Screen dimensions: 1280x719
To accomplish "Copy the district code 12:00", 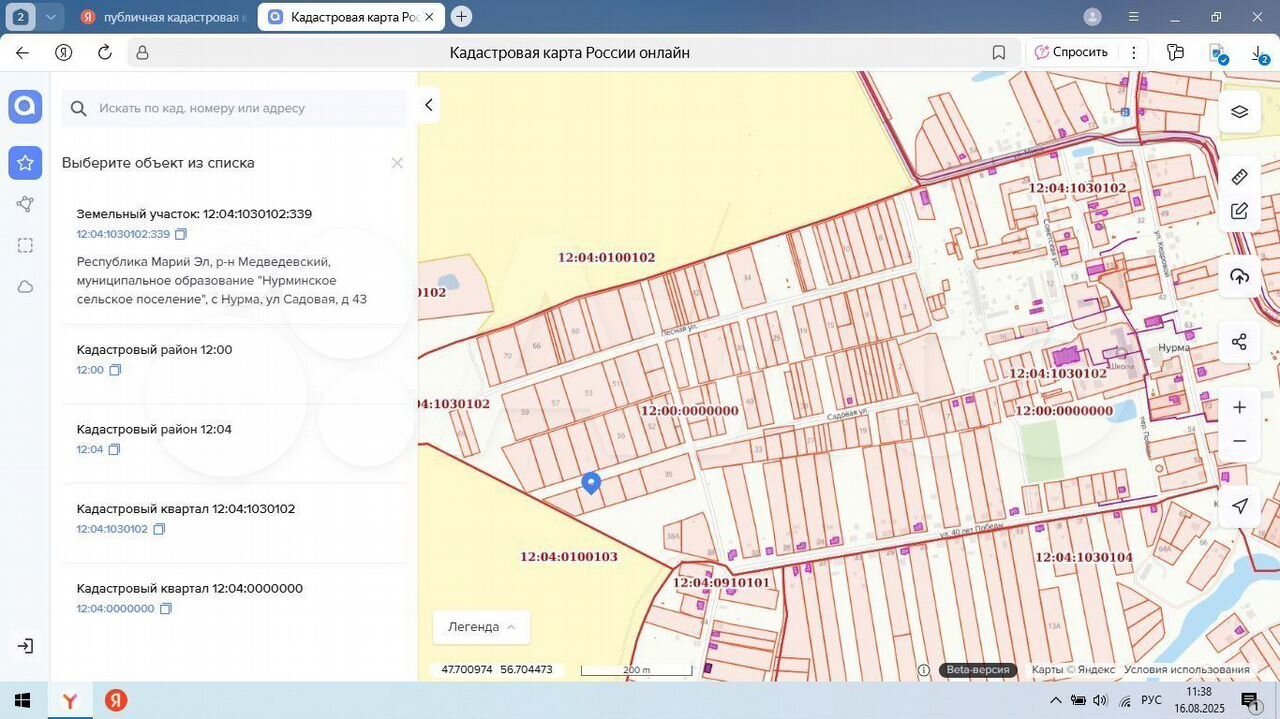I will click(x=115, y=370).
